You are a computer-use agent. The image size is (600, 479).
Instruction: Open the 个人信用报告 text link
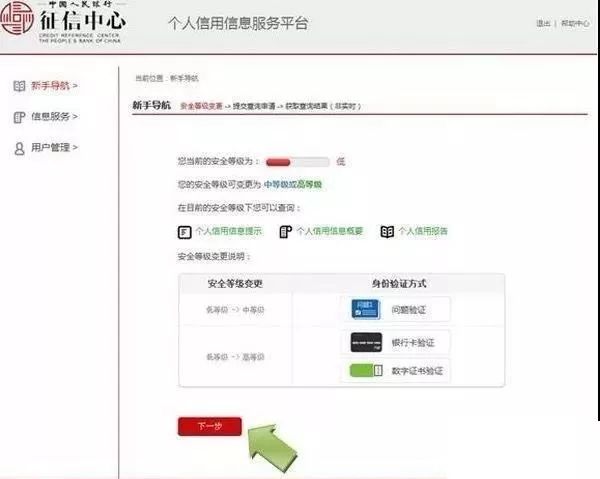[x=423, y=231]
